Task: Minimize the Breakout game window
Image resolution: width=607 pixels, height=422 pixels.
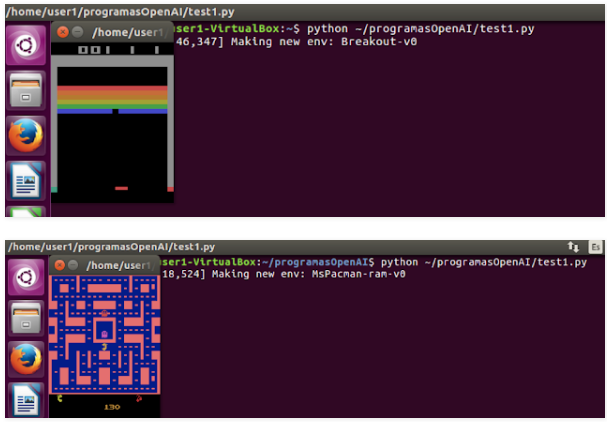Action: tap(78, 32)
